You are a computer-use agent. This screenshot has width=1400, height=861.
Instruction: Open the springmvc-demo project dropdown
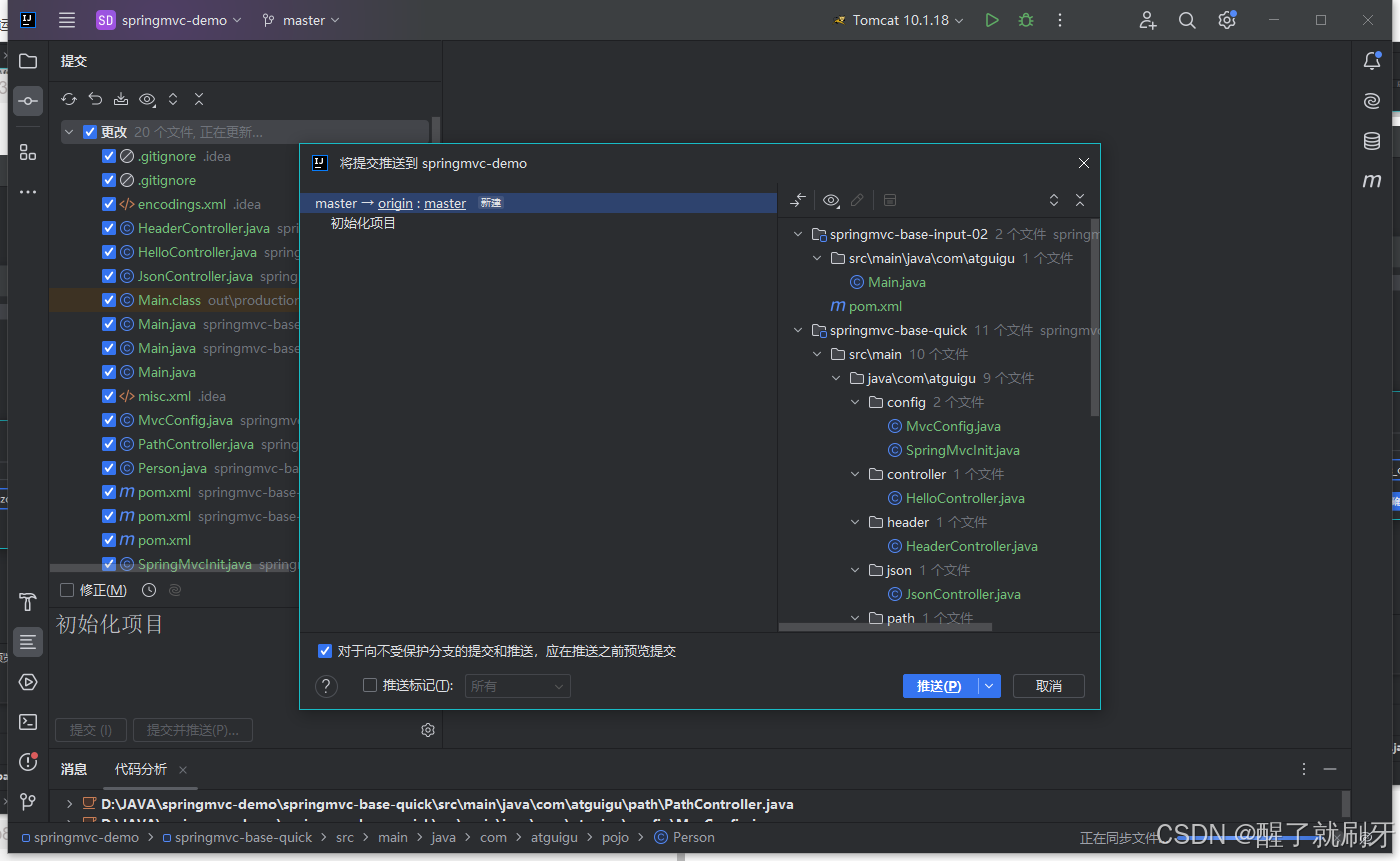coord(168,20)
